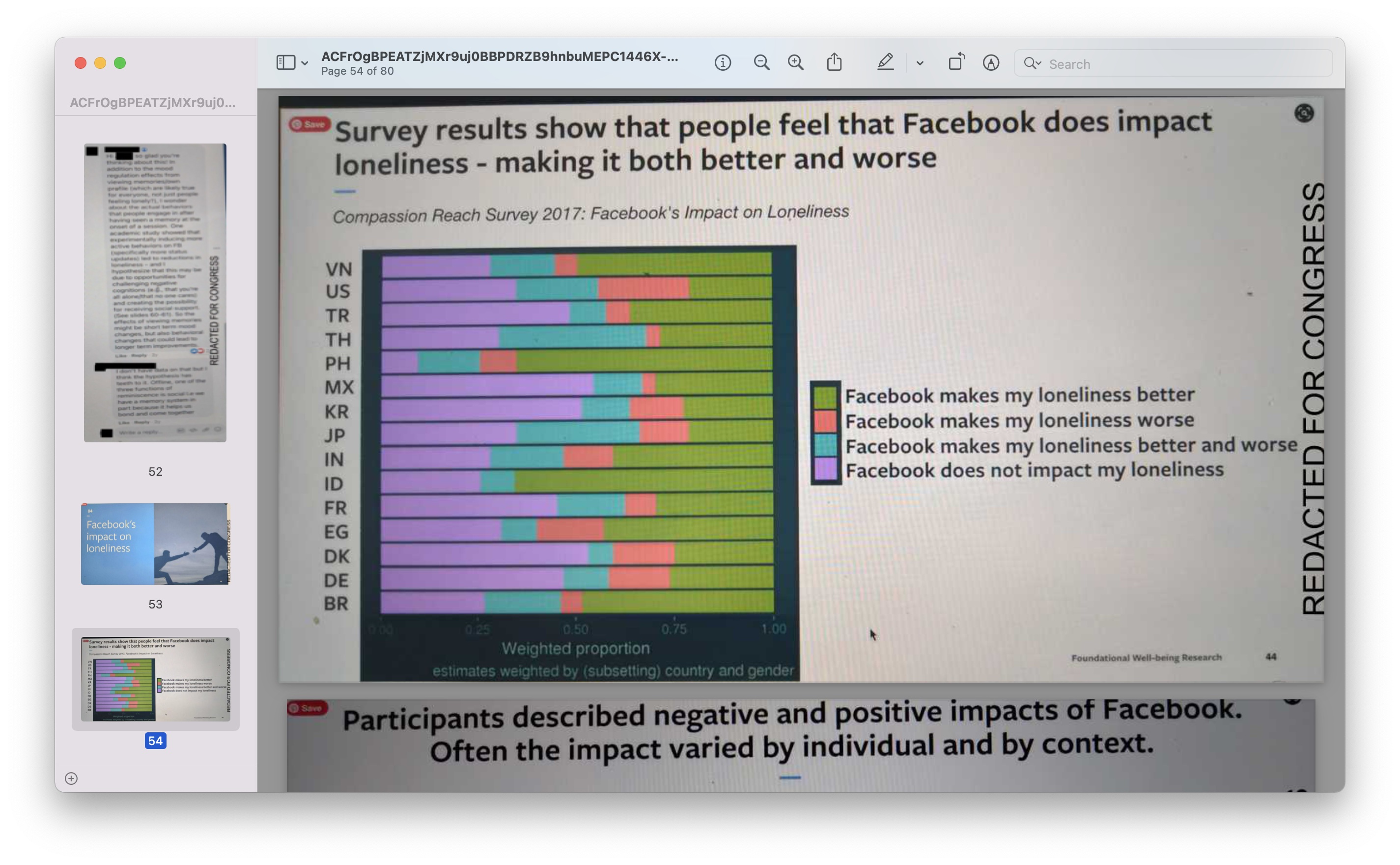
Task: Click the Save button on the lower slide
Action: [307, 708]
